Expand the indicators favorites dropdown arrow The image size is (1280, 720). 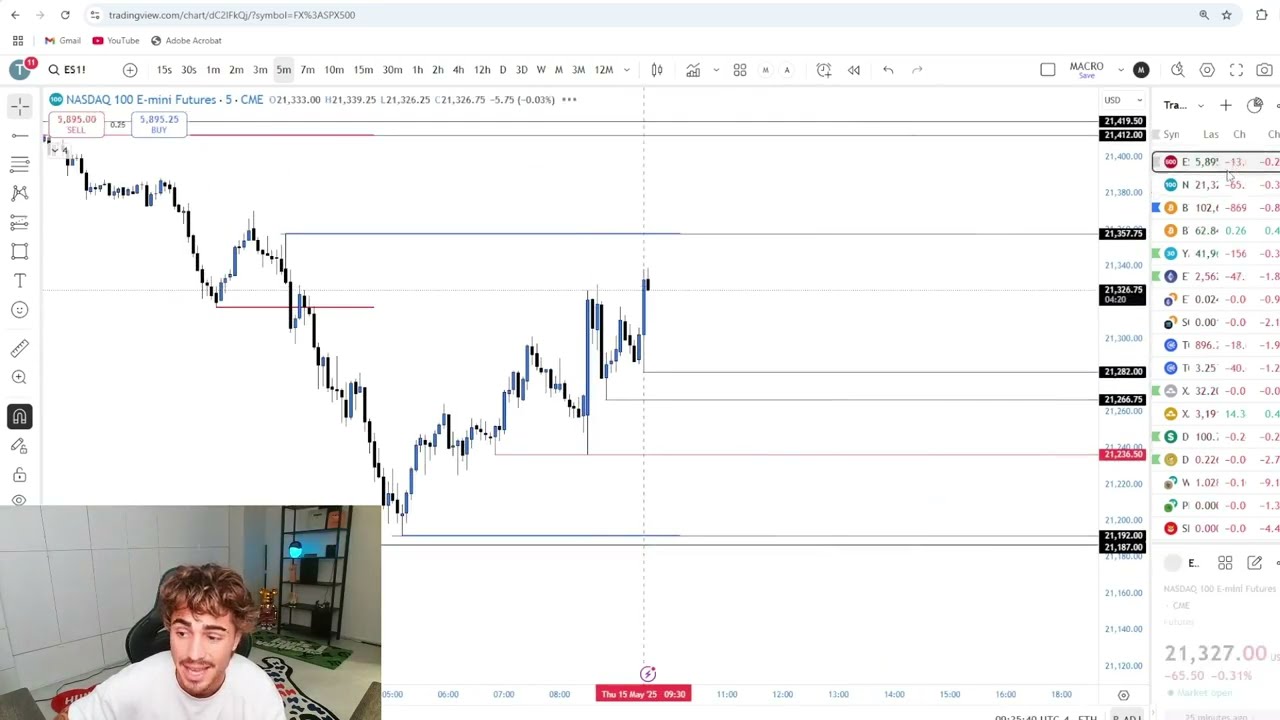click(716, 70)
